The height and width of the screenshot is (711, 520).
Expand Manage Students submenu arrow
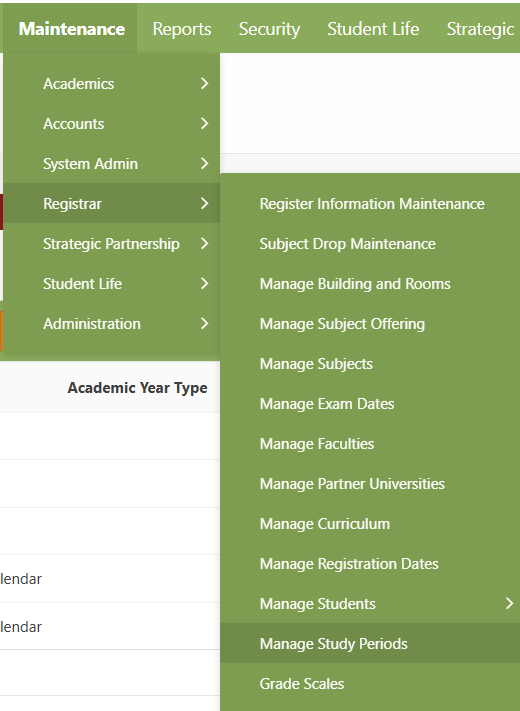(x=510, y=603)
